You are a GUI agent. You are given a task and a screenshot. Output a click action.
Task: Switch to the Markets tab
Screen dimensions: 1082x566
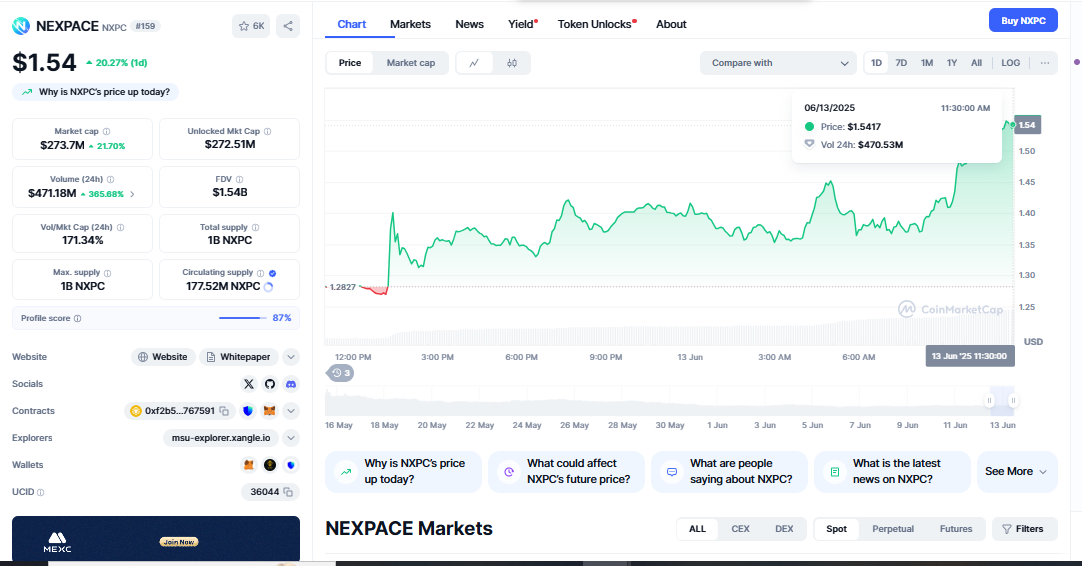410,24
